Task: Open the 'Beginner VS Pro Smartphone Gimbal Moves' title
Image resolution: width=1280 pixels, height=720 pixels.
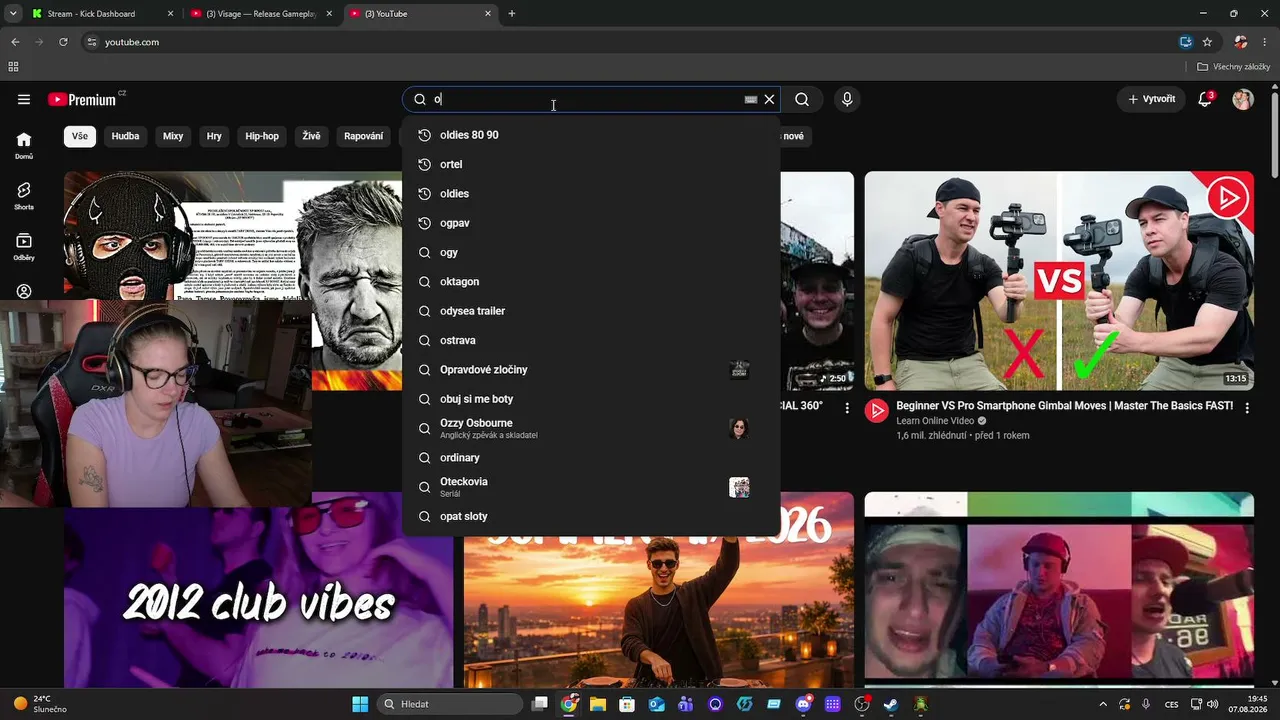Action: click(x=1065, y=406)
